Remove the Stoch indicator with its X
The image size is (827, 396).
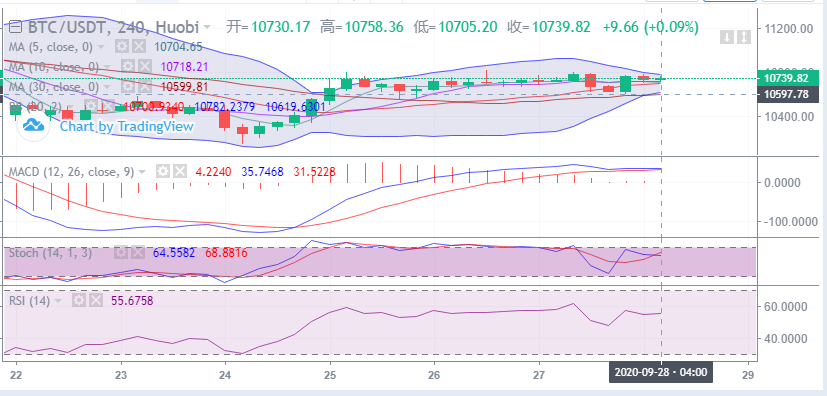pyautogui.click(x=138, y=253)
